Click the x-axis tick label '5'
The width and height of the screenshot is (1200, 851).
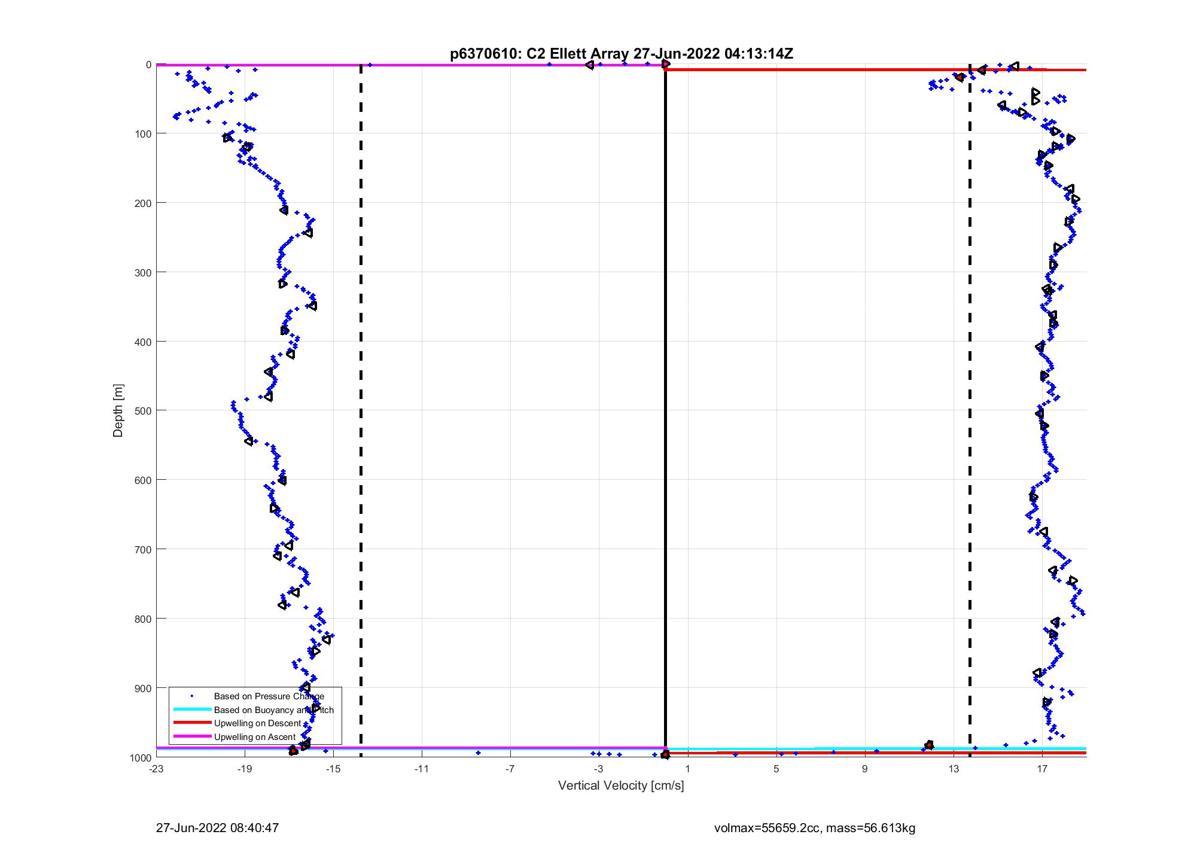(x=776, y=770)
